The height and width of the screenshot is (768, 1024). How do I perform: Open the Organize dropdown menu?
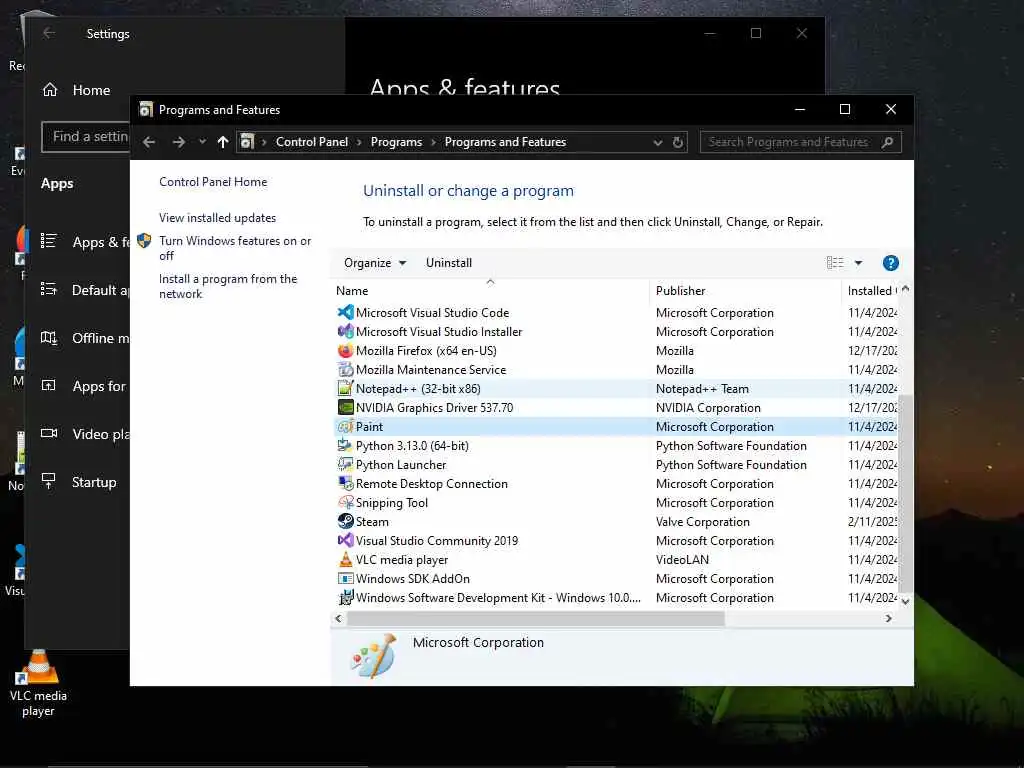pos(375,263)
